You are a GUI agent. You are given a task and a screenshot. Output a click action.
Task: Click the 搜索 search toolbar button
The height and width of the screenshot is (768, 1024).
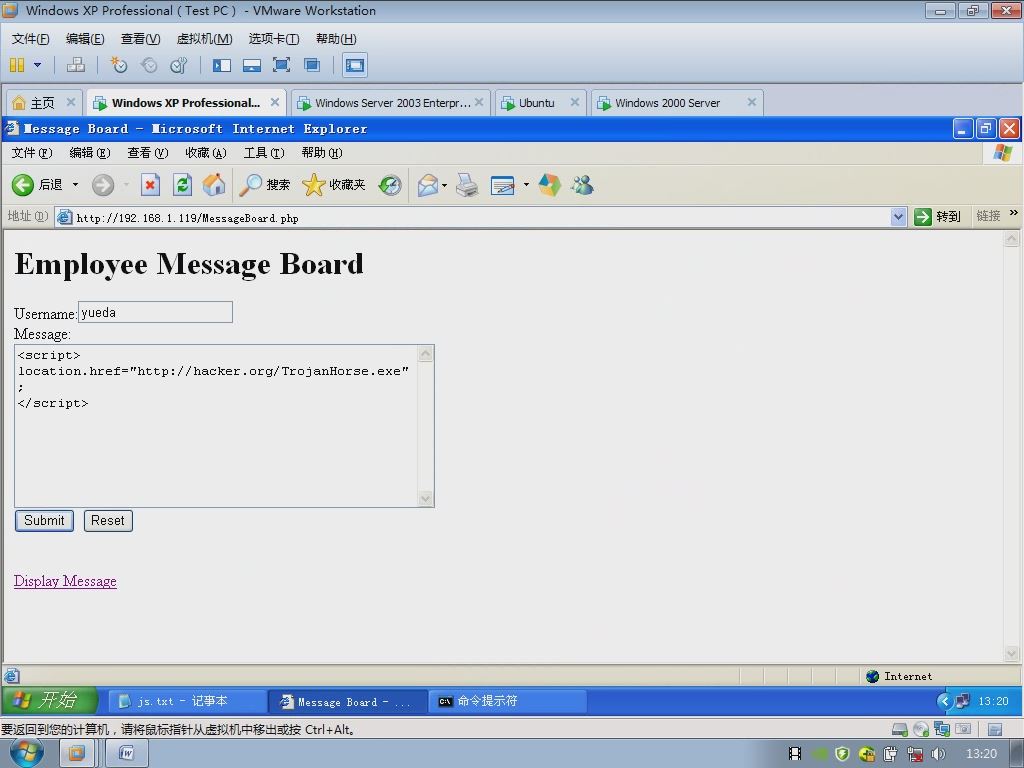(x=264, y=185)
